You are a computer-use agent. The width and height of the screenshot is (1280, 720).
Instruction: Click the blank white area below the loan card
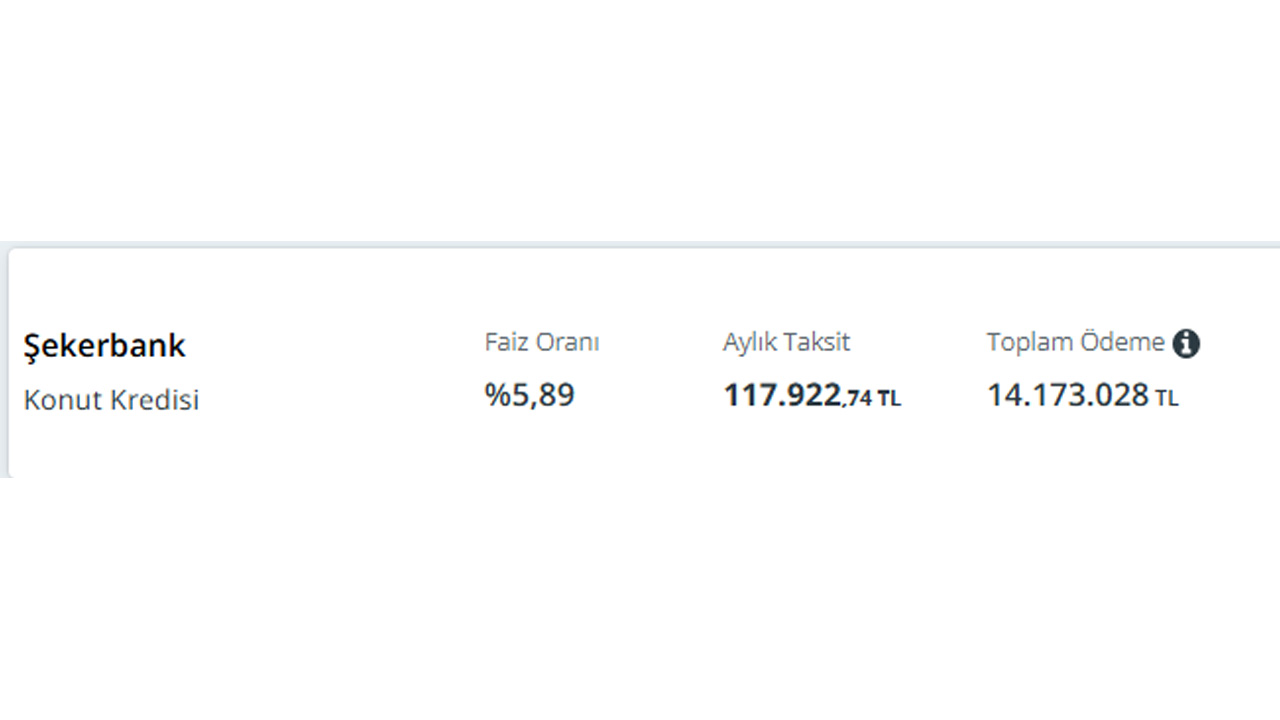pos(640,598)
